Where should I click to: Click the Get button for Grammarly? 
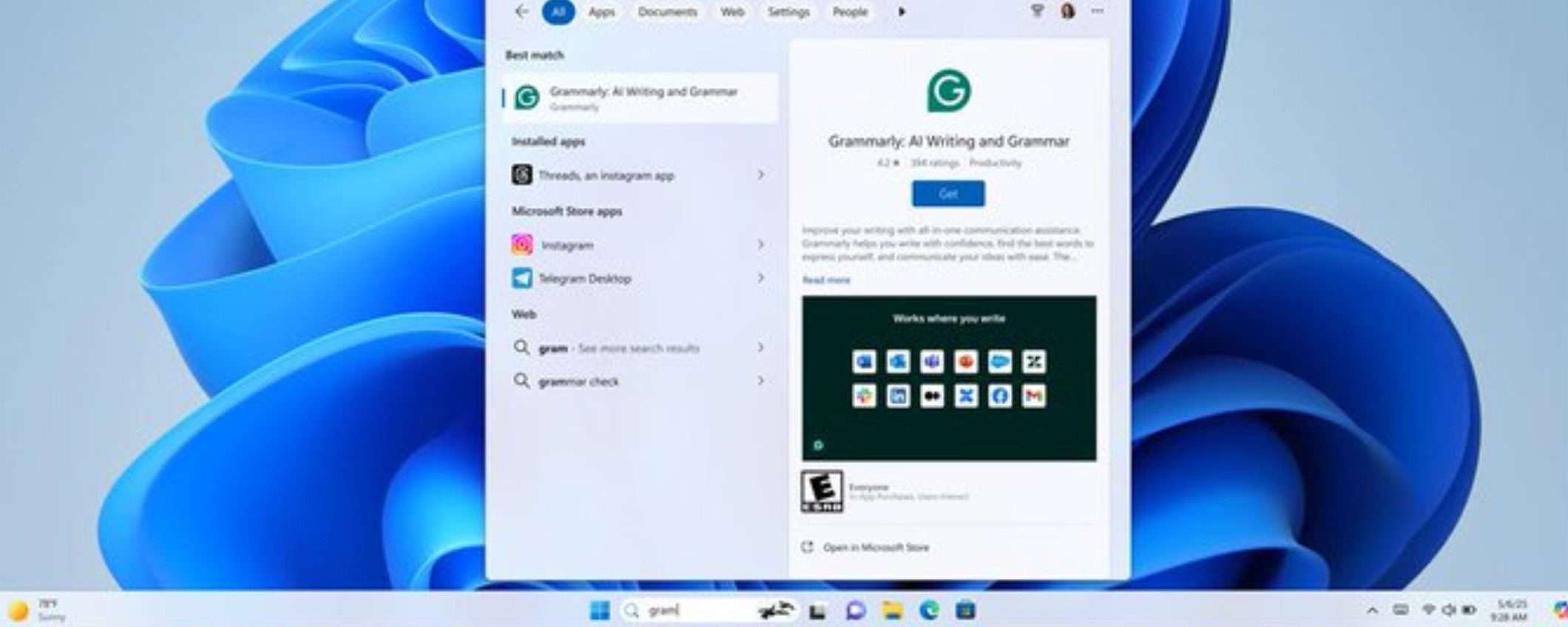[948, 194]
